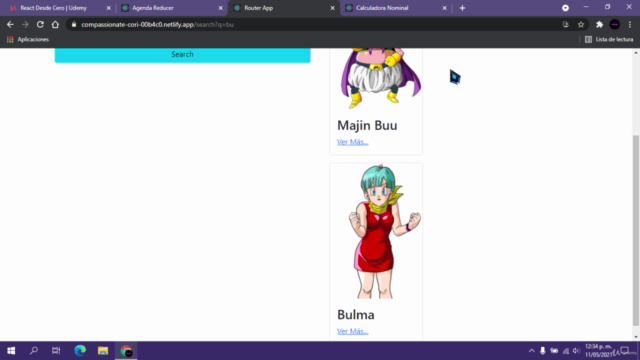Click the site padlock icon
640x360 pixels.
click(74, 24)
